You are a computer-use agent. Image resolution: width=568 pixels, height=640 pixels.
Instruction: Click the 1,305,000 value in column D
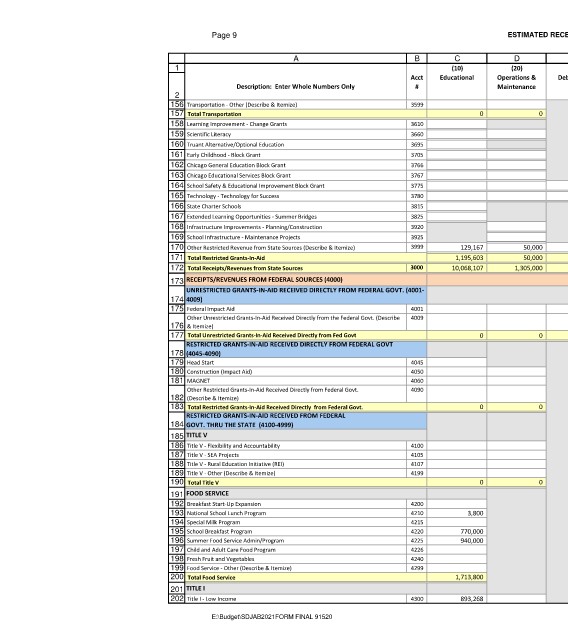pyautogui.click(x=529, y=268)
